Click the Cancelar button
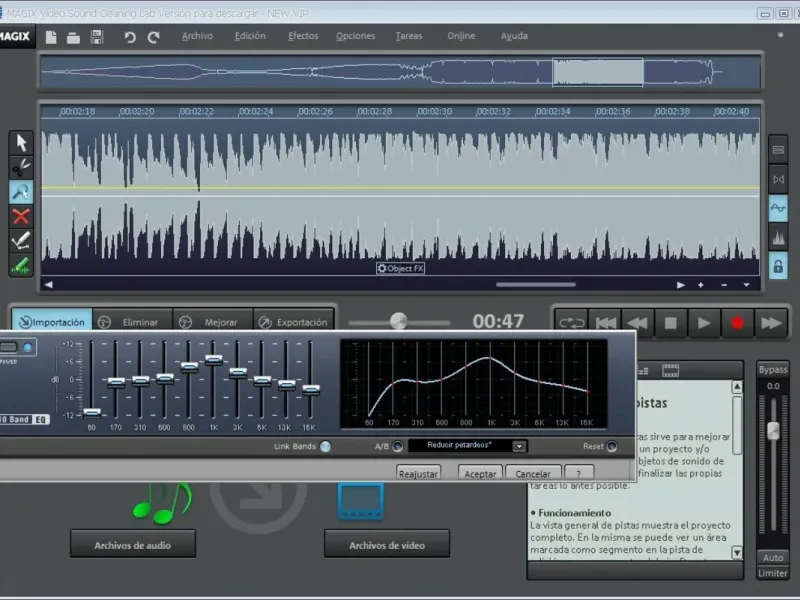The image size is (800, 600). coord(533,473)
